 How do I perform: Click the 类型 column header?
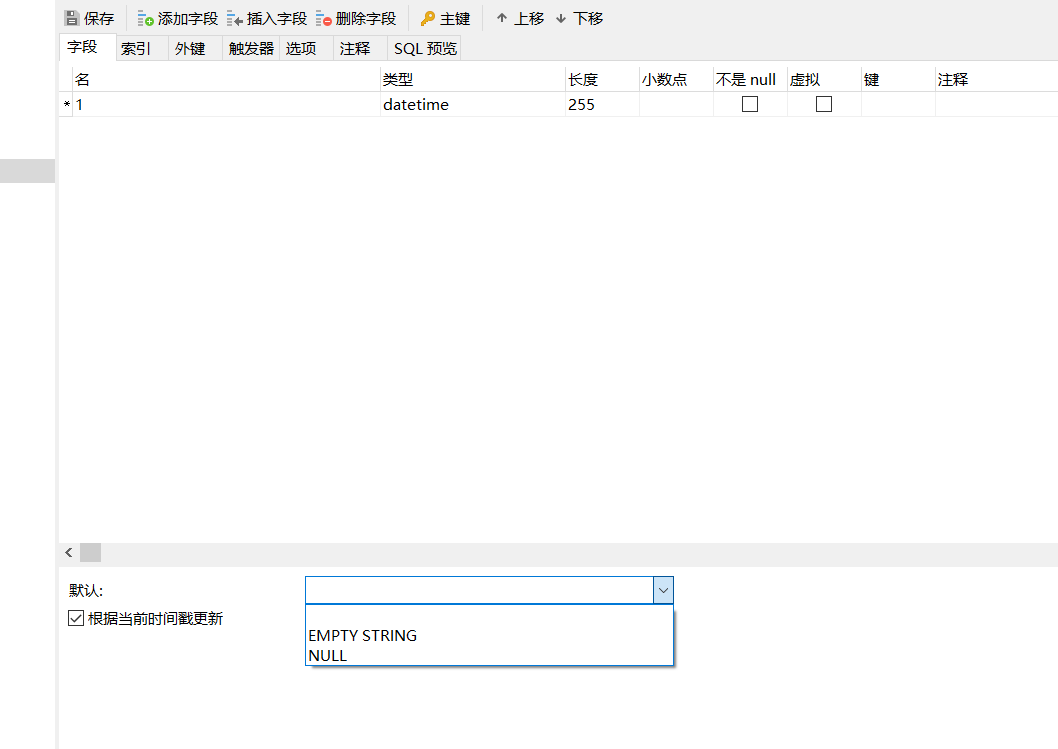(472, 80)
